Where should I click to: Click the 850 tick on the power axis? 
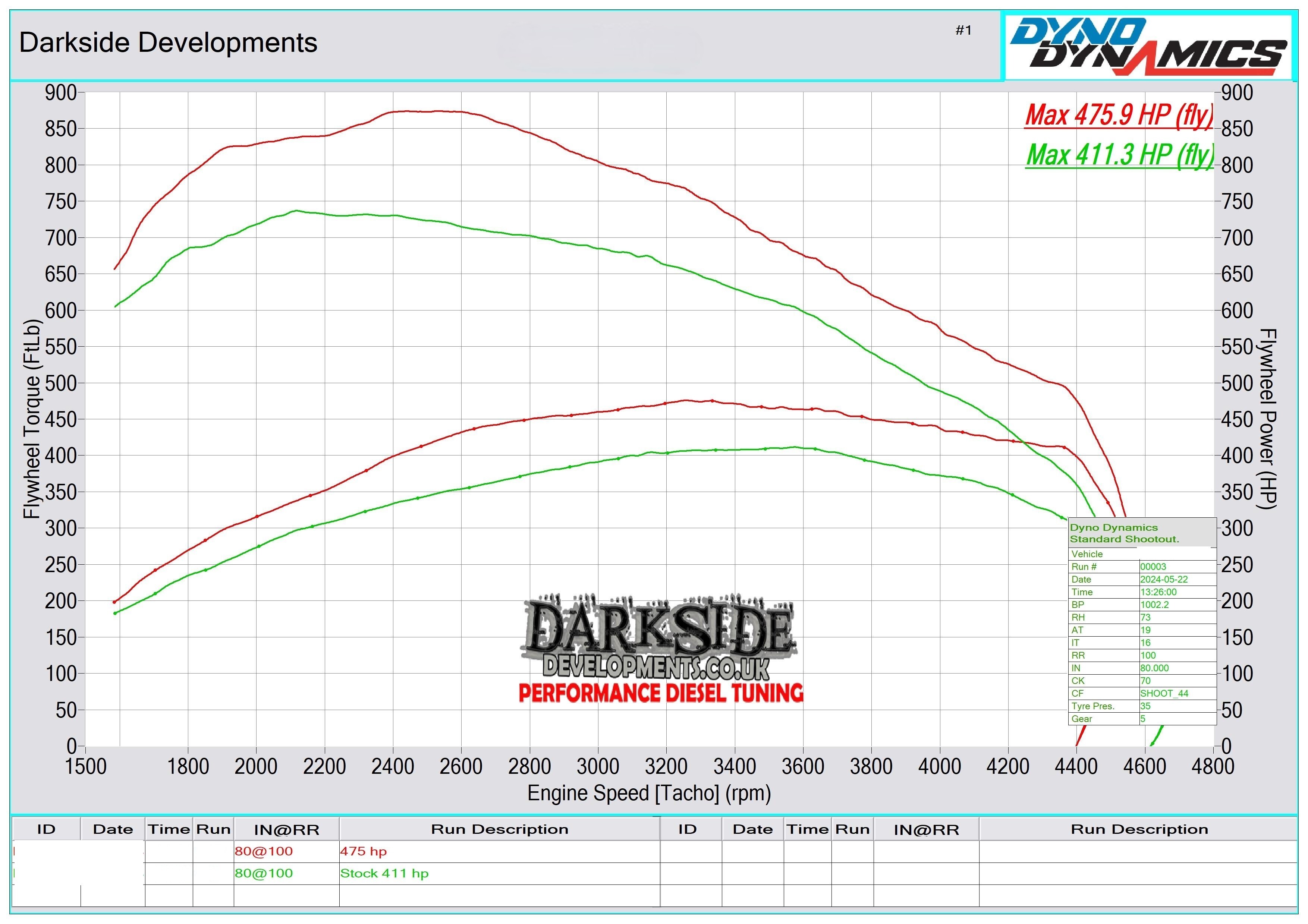(1237, 129)
